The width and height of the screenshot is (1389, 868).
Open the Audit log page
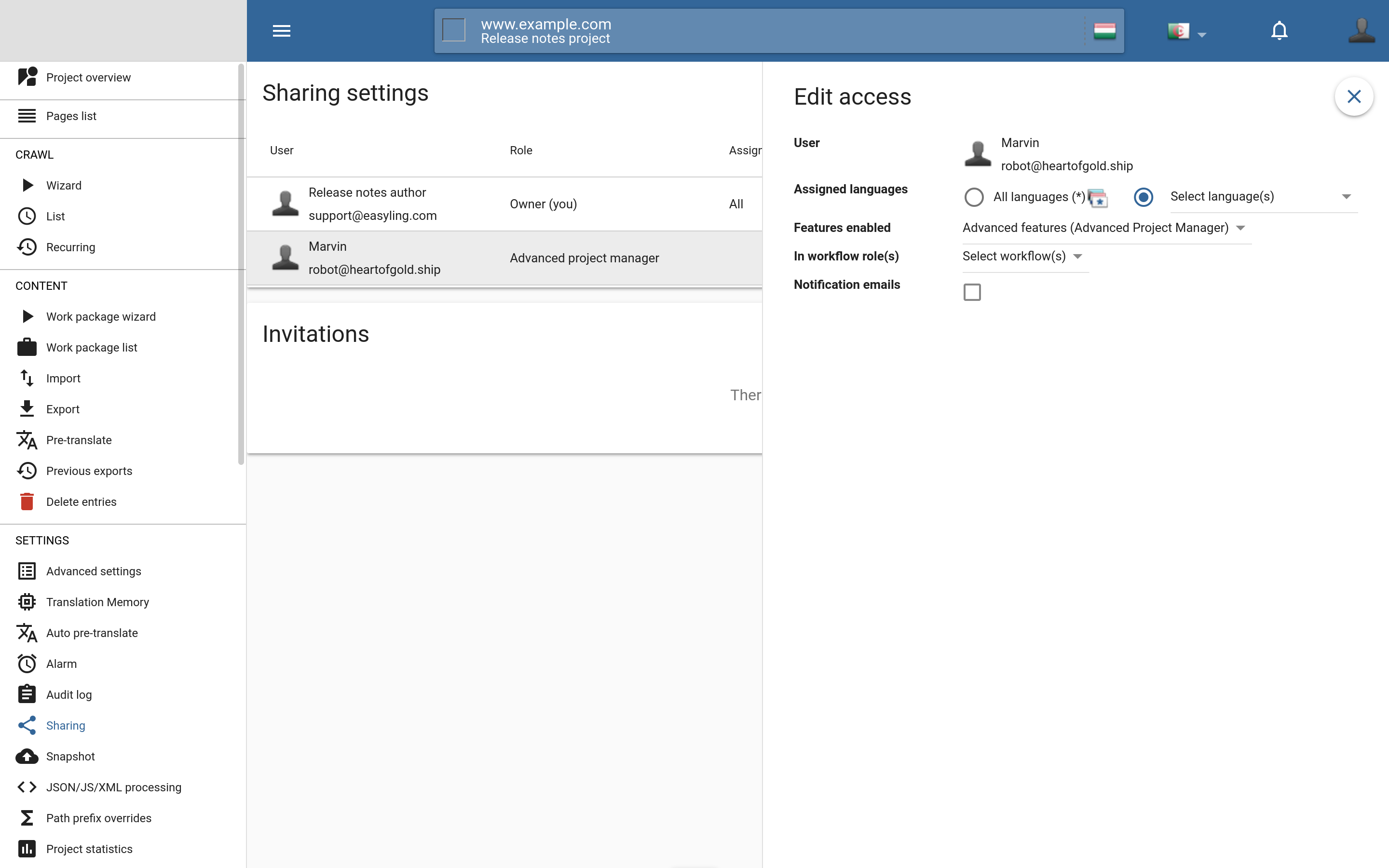(123, 694)
